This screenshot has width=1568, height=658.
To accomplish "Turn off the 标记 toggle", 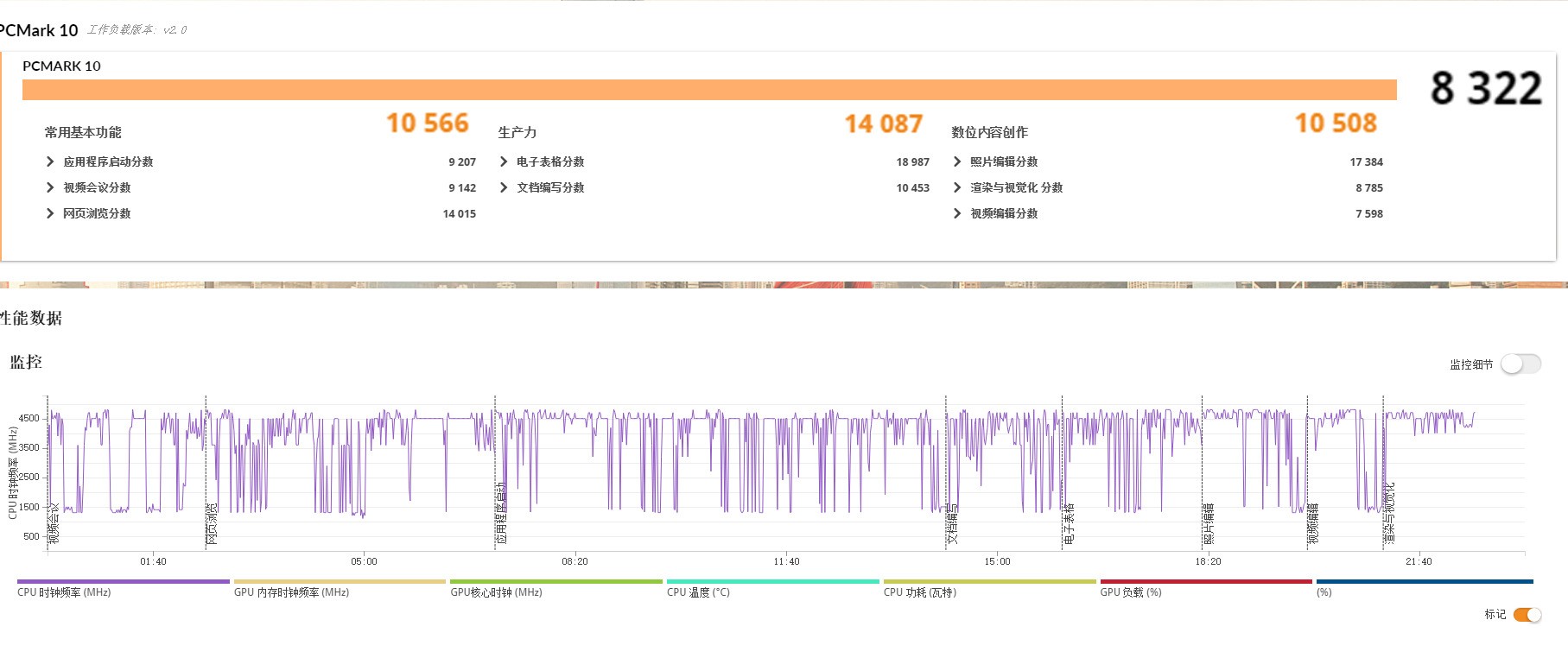I will pos(1527,615).
